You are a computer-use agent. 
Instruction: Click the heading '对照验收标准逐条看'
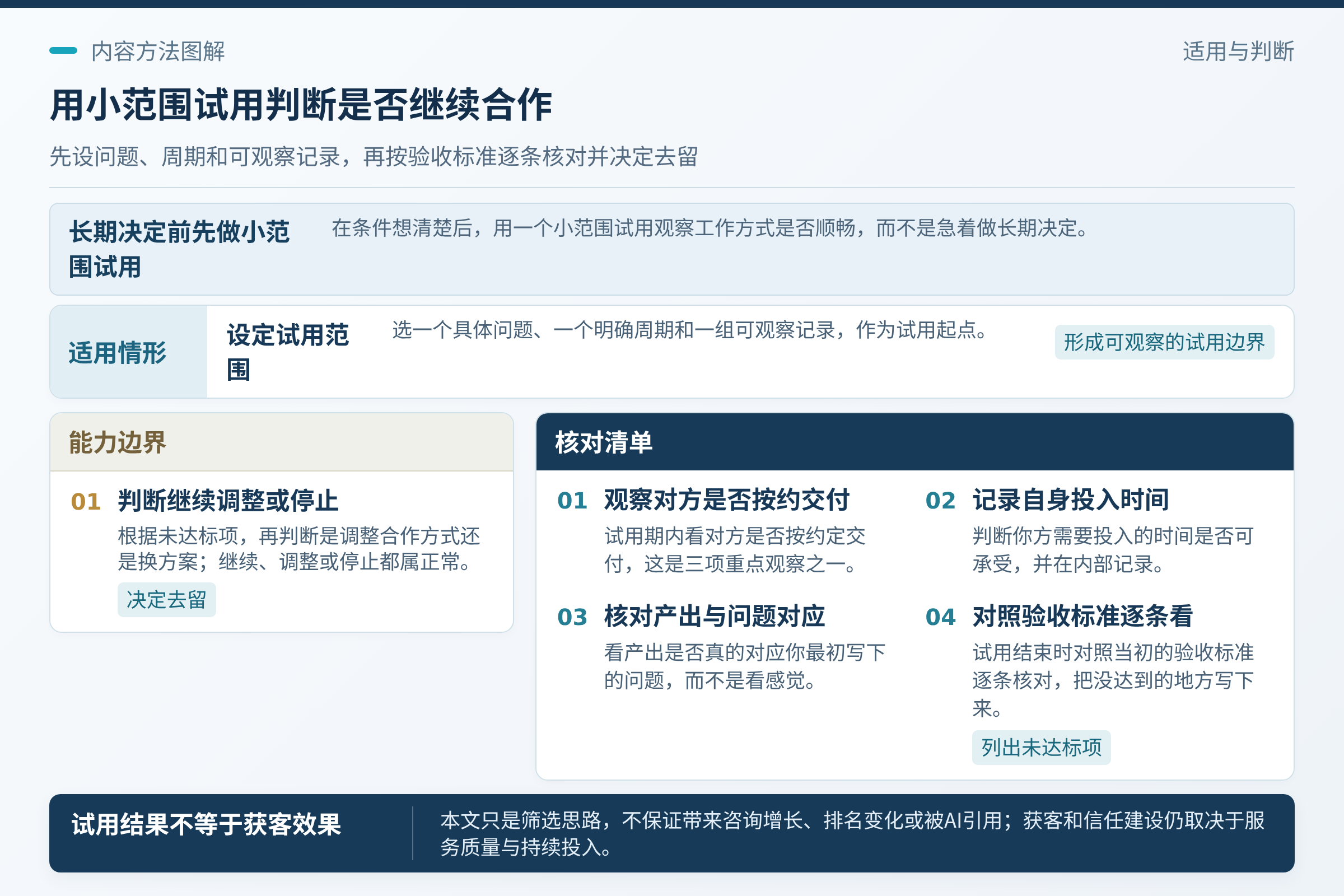tap(1083, 616)
